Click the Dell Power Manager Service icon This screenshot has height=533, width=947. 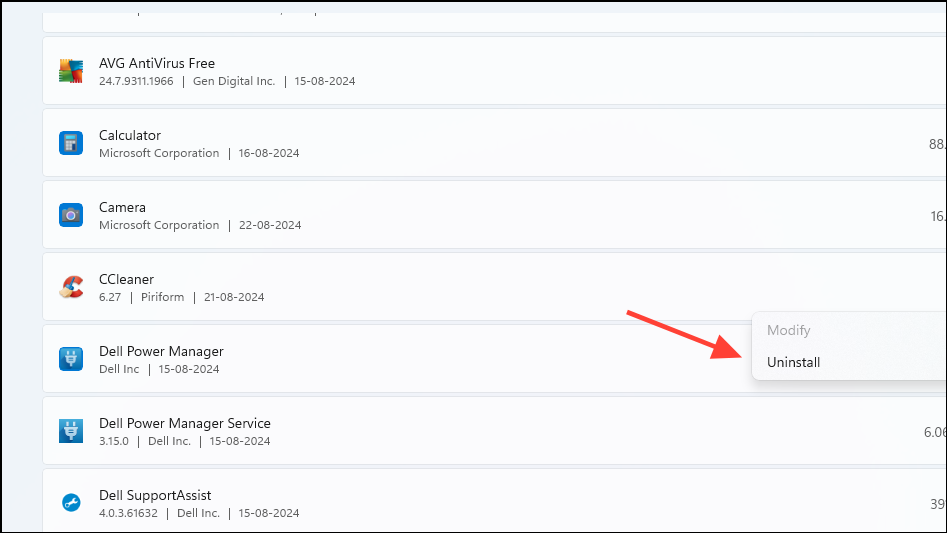pos(71,431)
